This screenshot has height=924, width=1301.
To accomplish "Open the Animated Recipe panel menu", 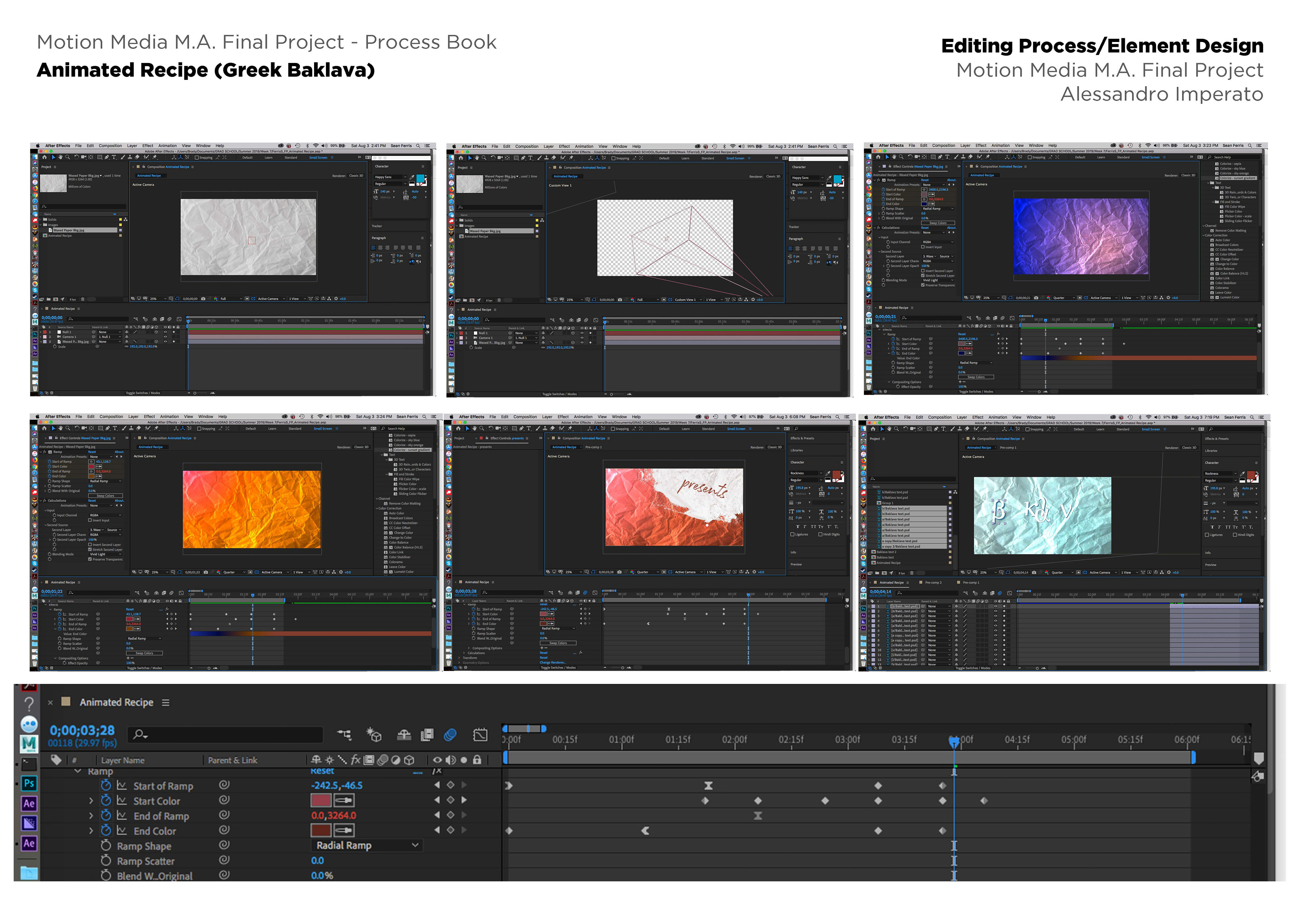I will click(166, 703).
